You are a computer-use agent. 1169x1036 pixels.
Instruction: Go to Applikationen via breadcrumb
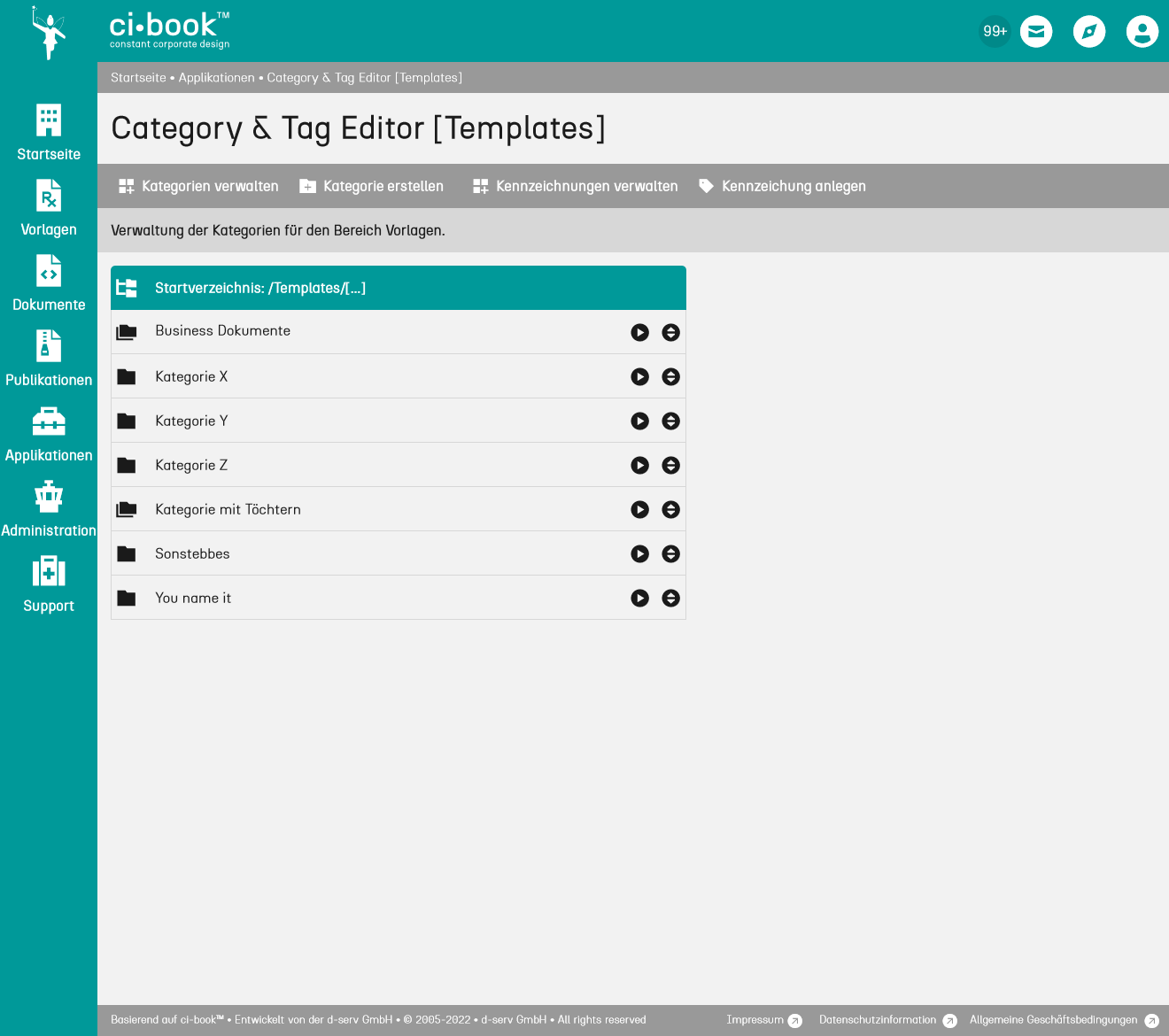(216, 78)
